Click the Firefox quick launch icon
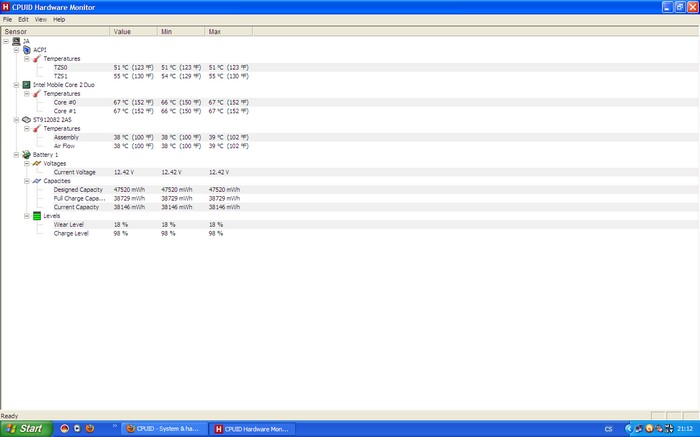Viewport: 700px width, 437px height. pyautogui.click(x=90, y=429)
